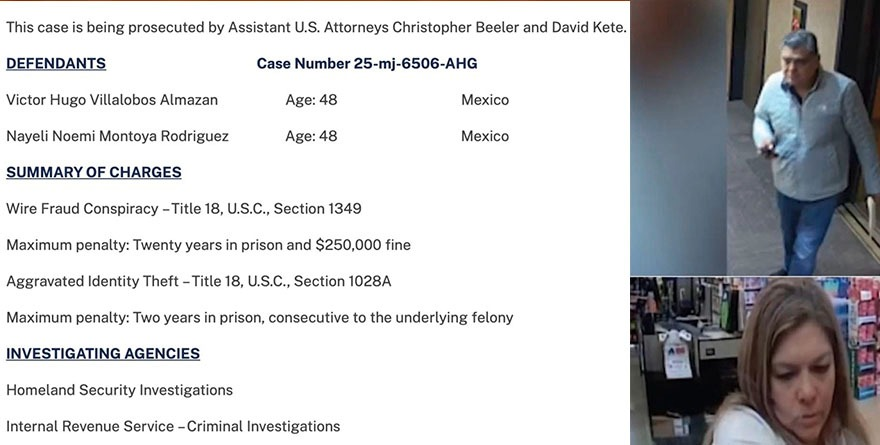
Task: Open the surveillance photo of man in gray jacket
Action: (755, 137)
